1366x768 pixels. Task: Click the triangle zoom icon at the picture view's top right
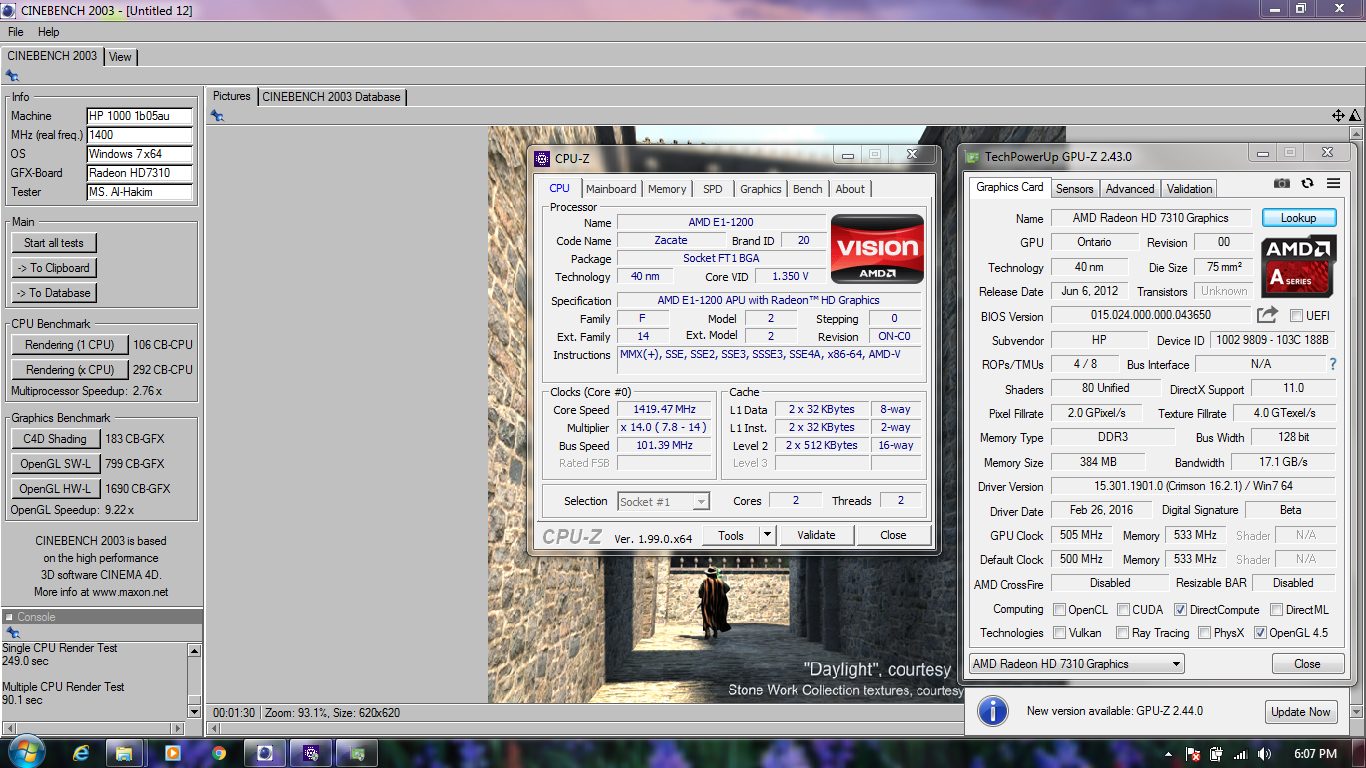pyautogui.click(x=1355, y=116)
